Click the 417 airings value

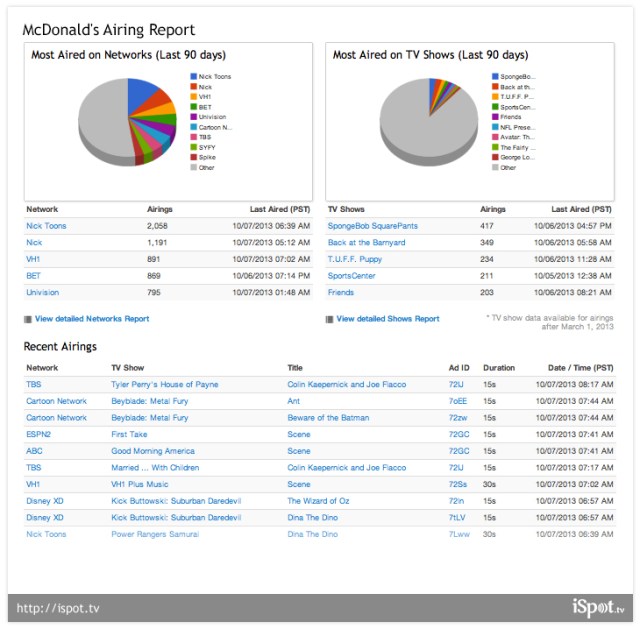[x=487, y=226]
